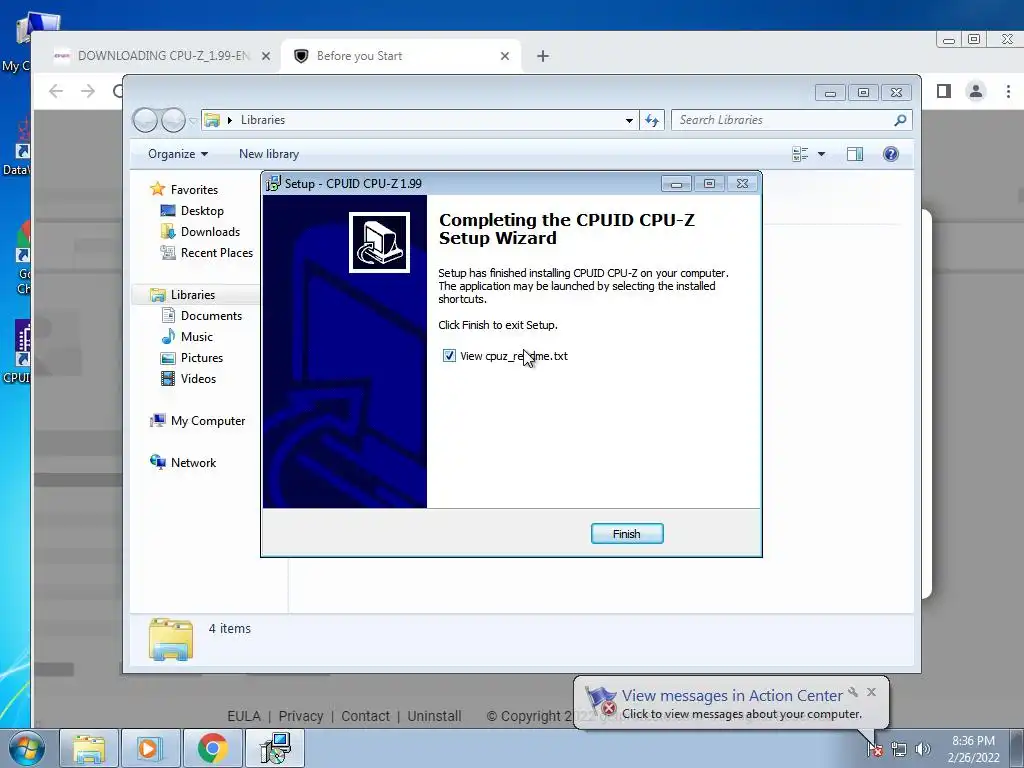This screenshot has width=1024, height=768.
Task: Select Favorites in navigation pane
Action: pos(194,189)
